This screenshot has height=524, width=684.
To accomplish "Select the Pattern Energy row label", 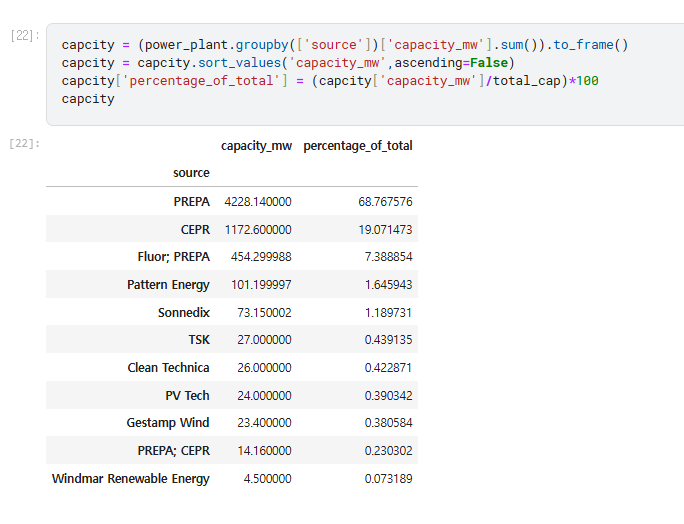I will [168, 285].
